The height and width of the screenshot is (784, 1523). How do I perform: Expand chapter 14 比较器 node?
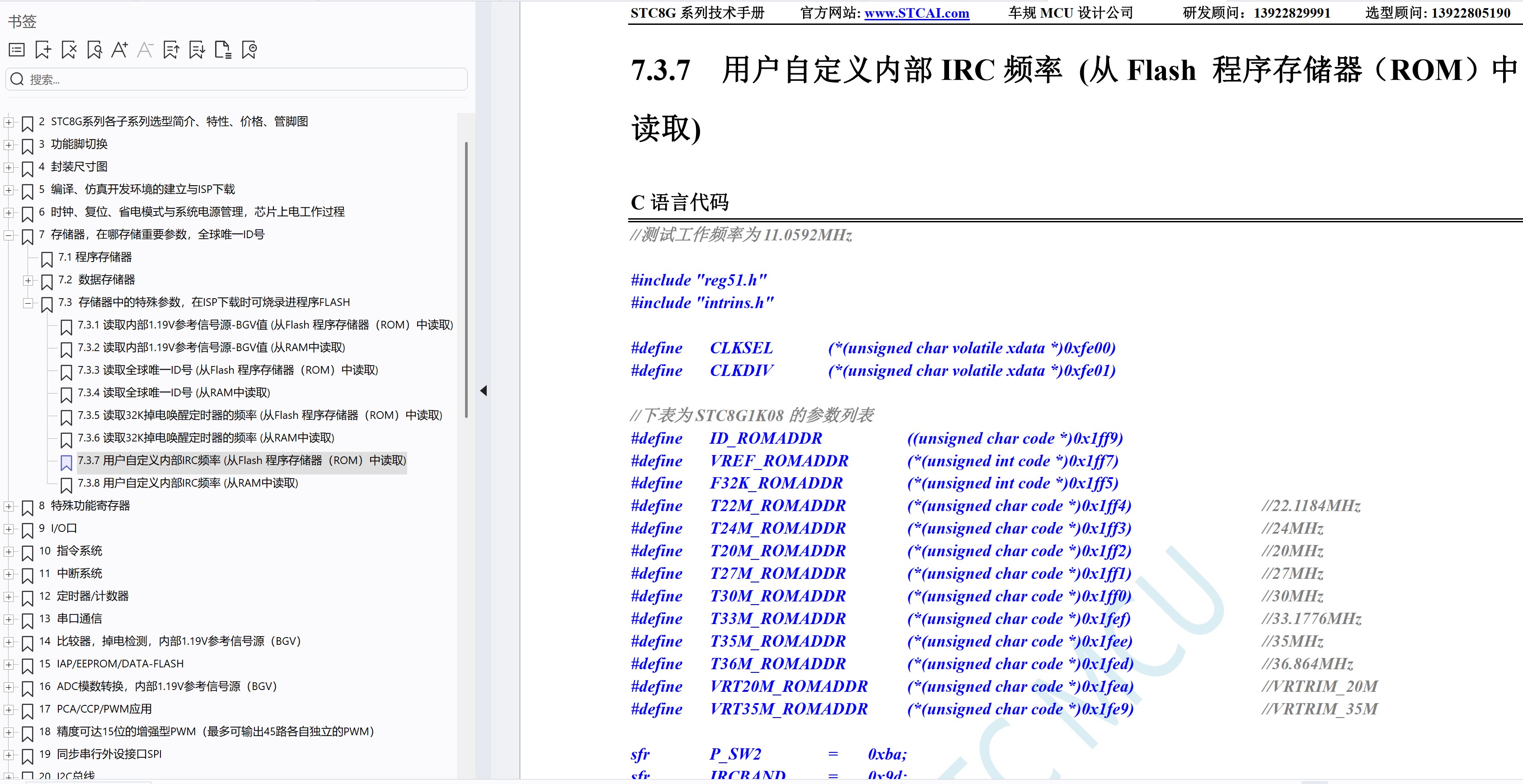(8, 642)
